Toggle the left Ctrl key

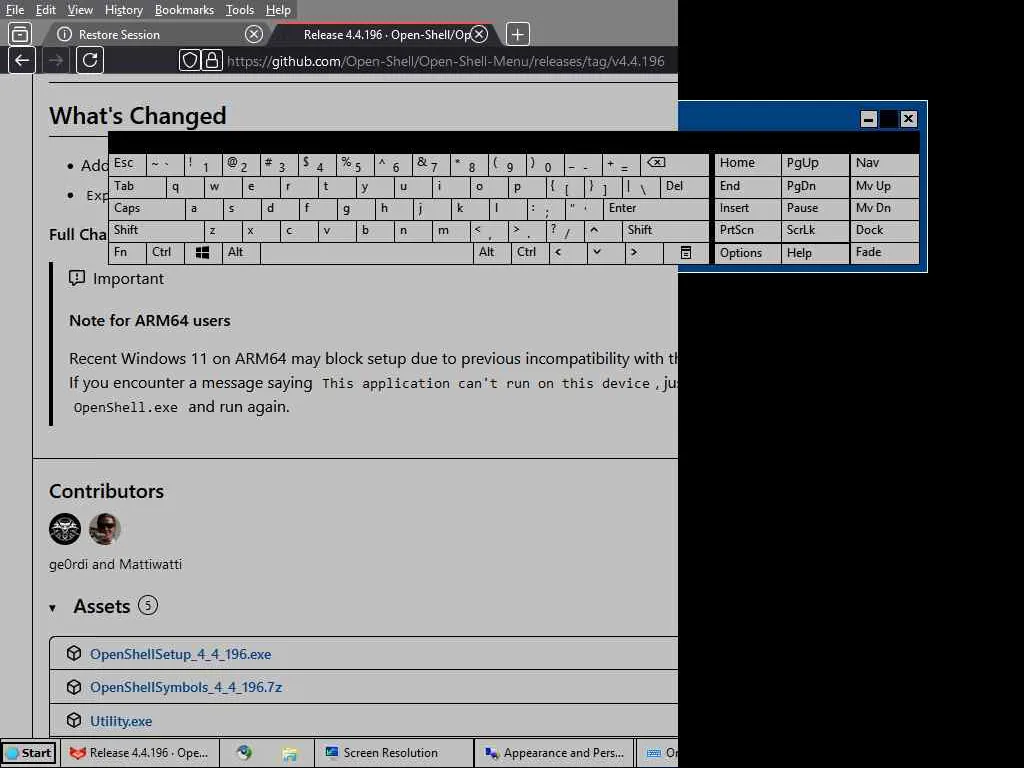point(165,253)
